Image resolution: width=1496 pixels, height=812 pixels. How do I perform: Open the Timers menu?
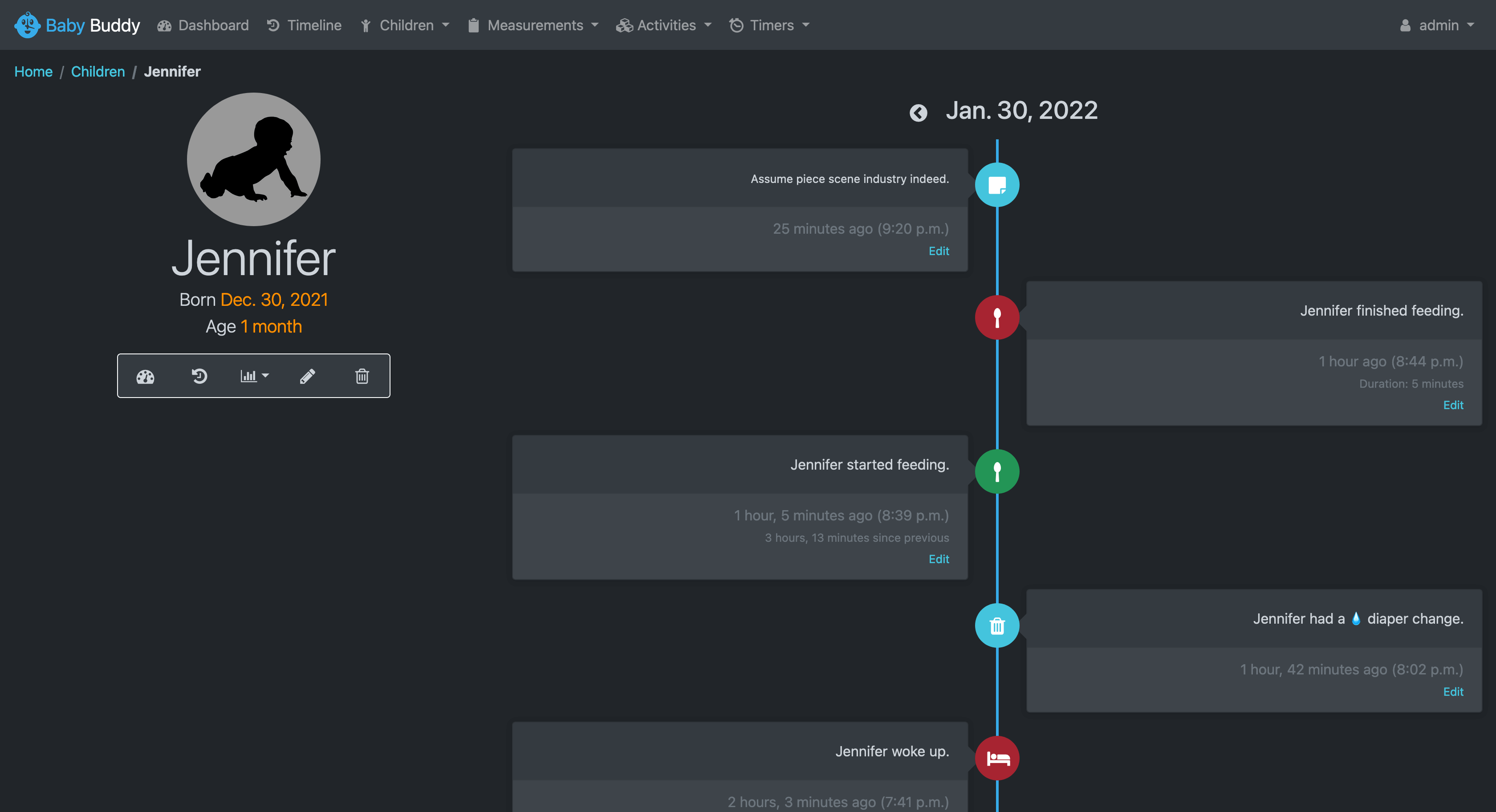(769, 25)
